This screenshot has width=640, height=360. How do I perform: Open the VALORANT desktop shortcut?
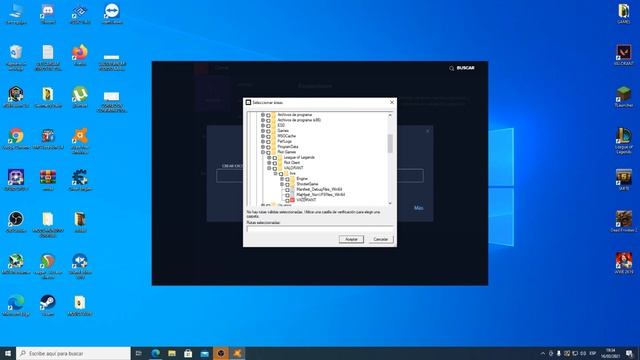(x=624, y=55)
